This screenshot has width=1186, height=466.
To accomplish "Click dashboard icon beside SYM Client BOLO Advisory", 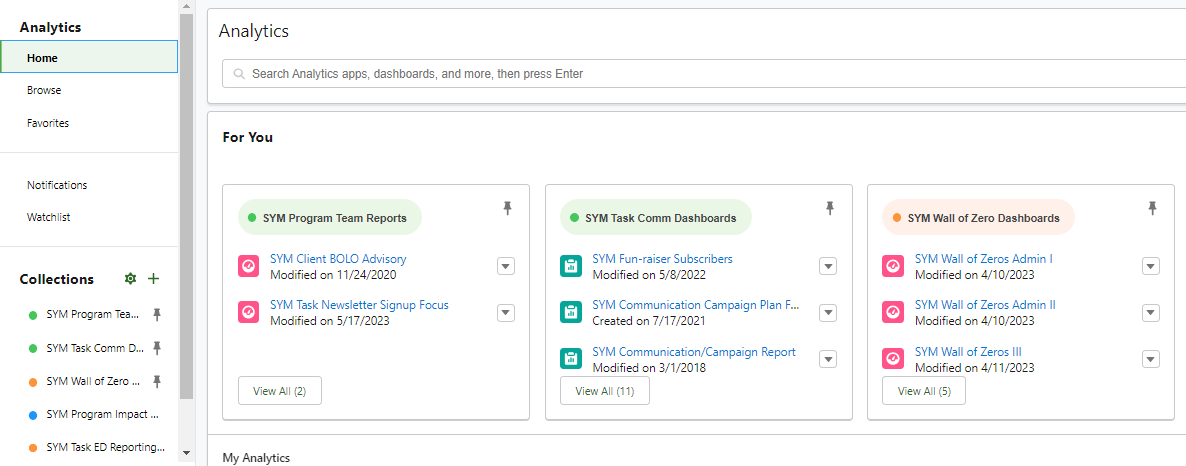I will coord(249,266).
